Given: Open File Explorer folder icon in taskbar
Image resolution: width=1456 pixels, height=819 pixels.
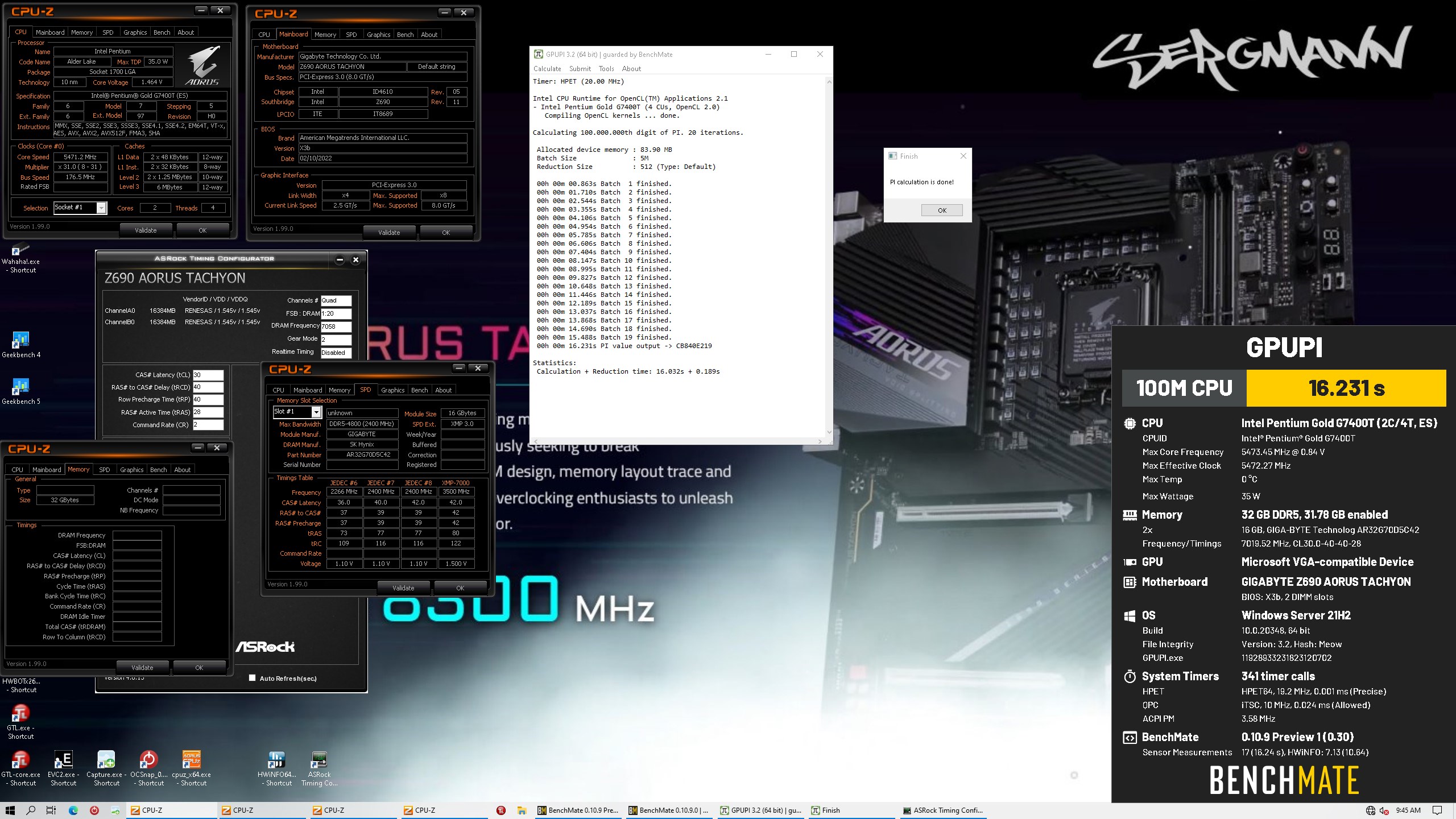Looking at the screenshot, I should tap(522, 810).
